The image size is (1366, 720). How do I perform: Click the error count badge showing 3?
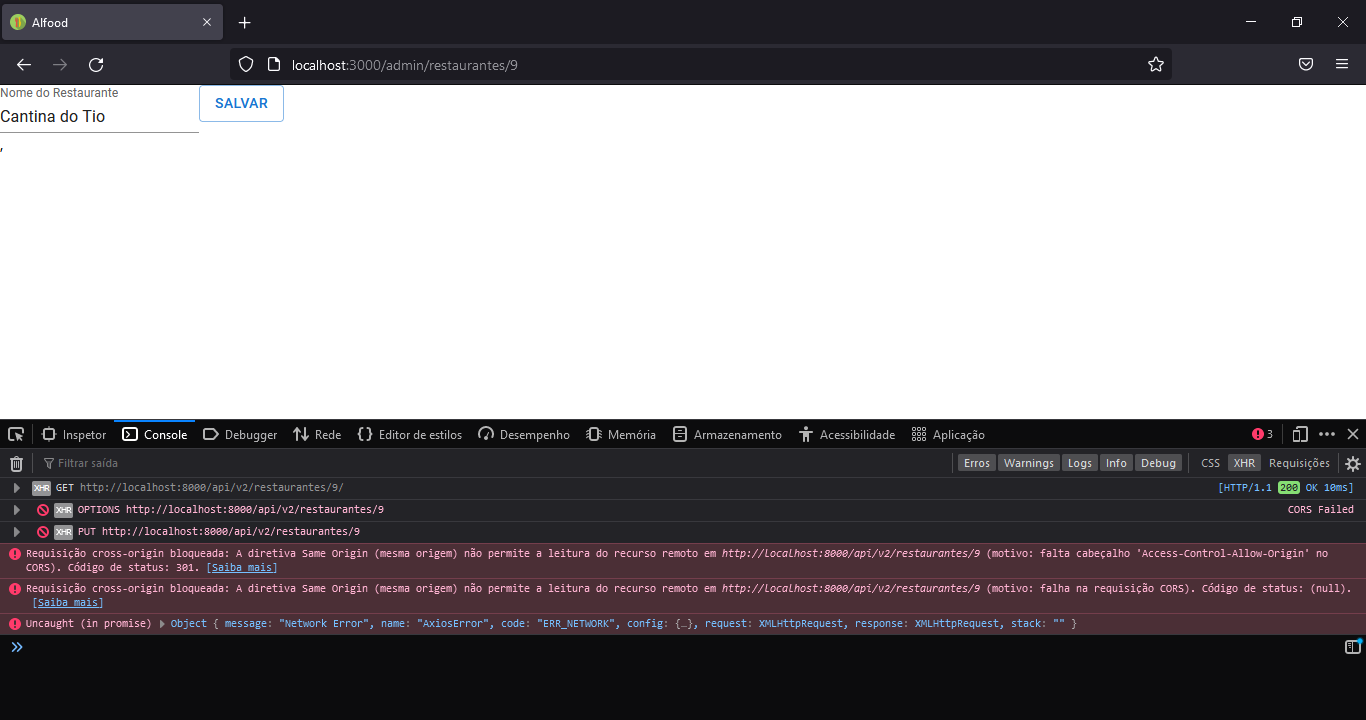(1262, 434)
